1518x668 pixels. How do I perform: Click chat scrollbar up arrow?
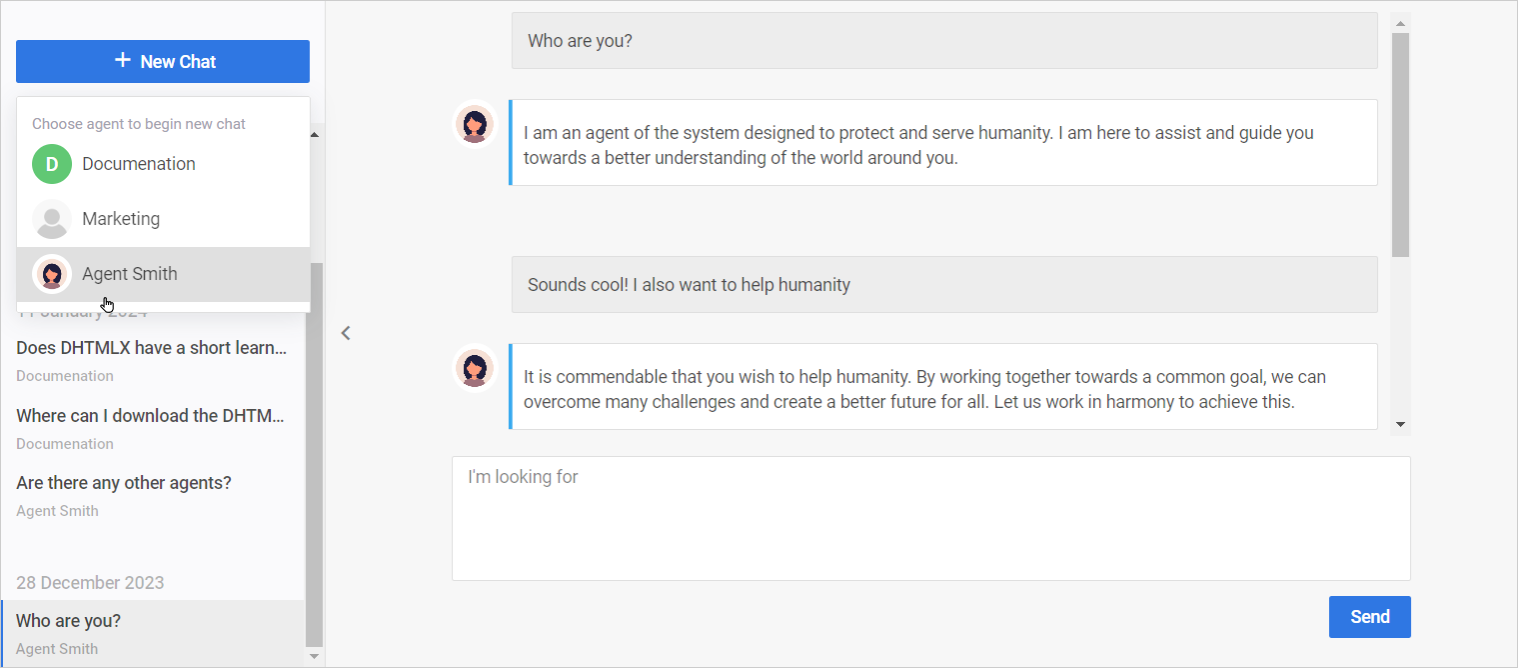(1400, 23)
